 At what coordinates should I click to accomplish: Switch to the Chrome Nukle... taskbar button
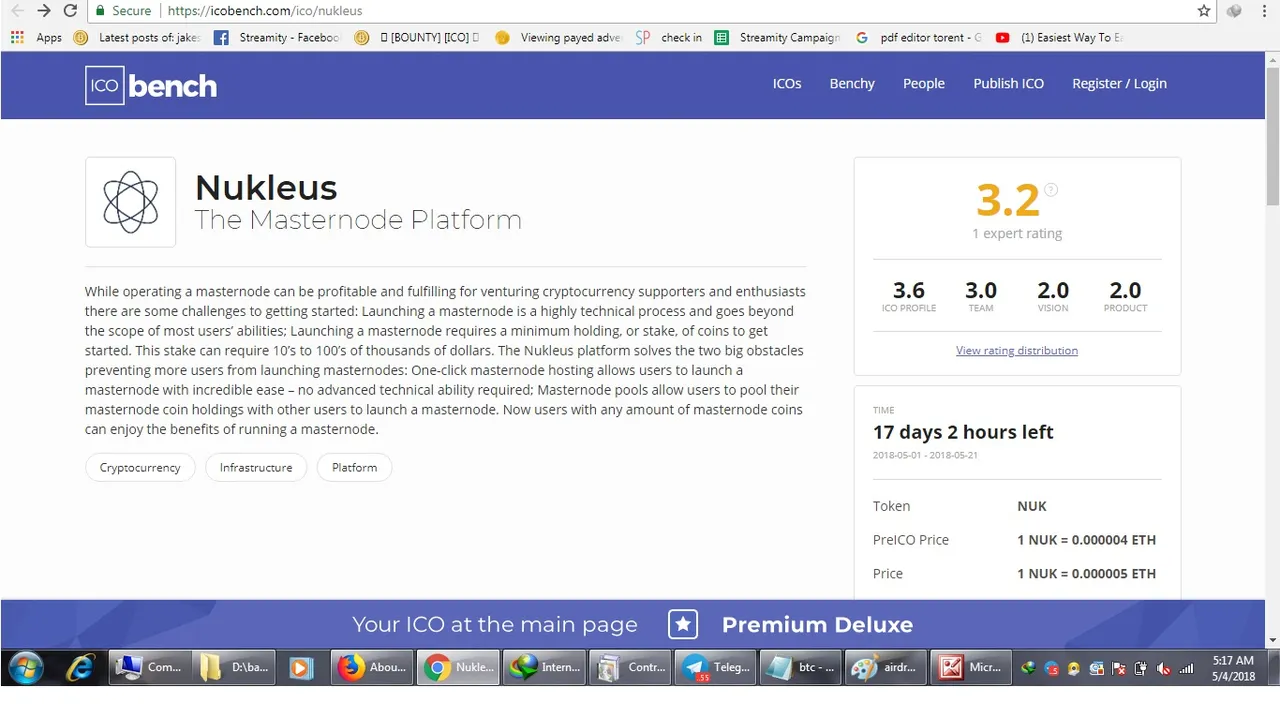[x=458, y=667]
